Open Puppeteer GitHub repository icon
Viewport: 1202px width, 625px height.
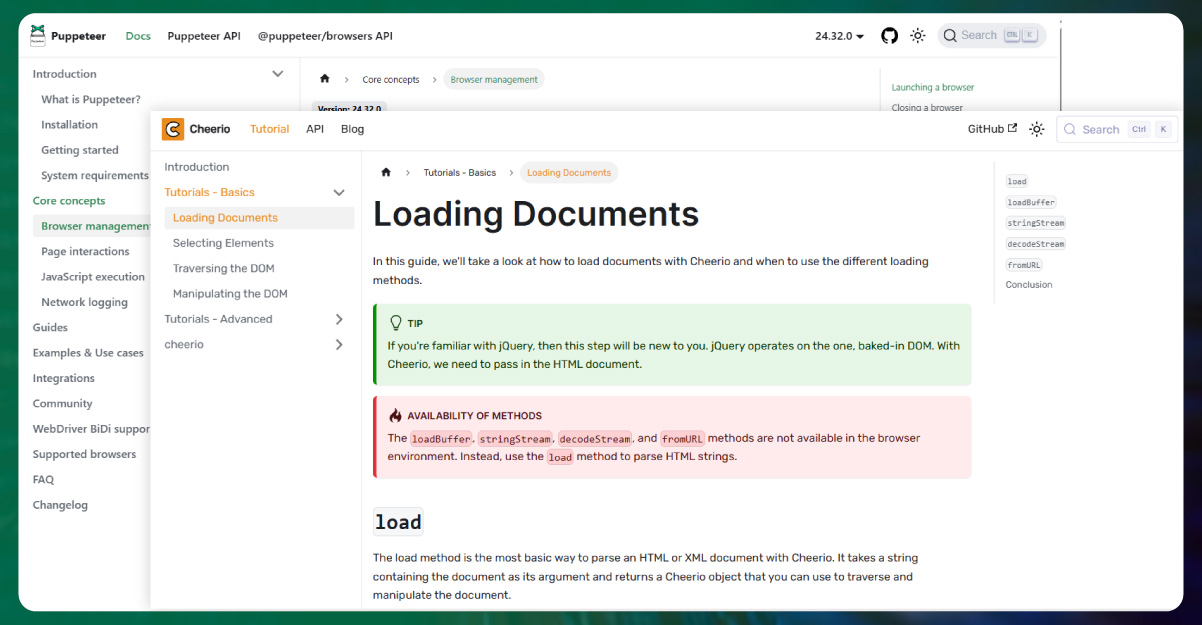(889, 36)
